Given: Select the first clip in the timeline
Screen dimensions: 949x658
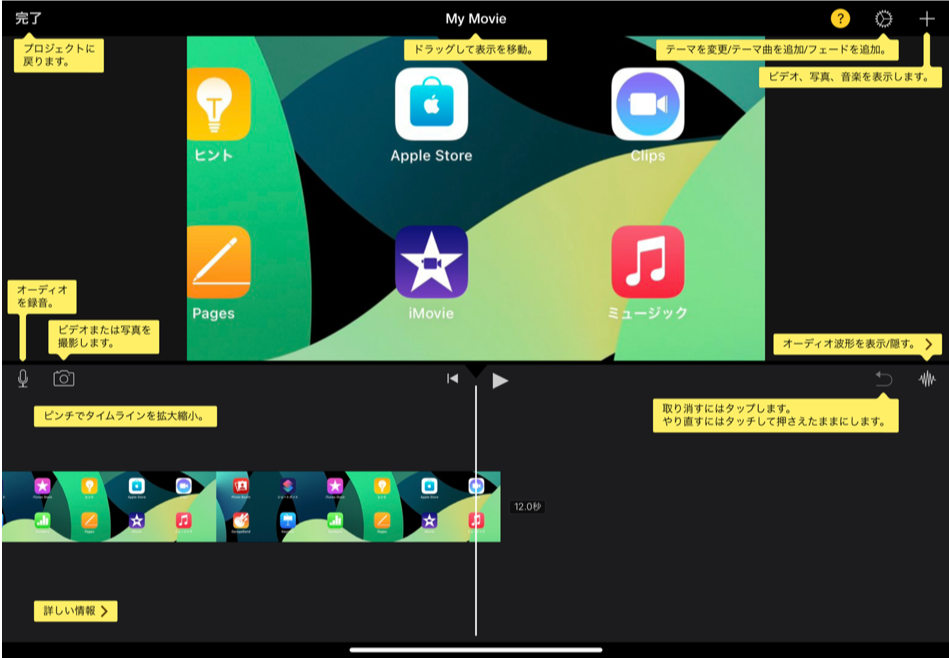Looking at the screenshot, I should [109, 507].
